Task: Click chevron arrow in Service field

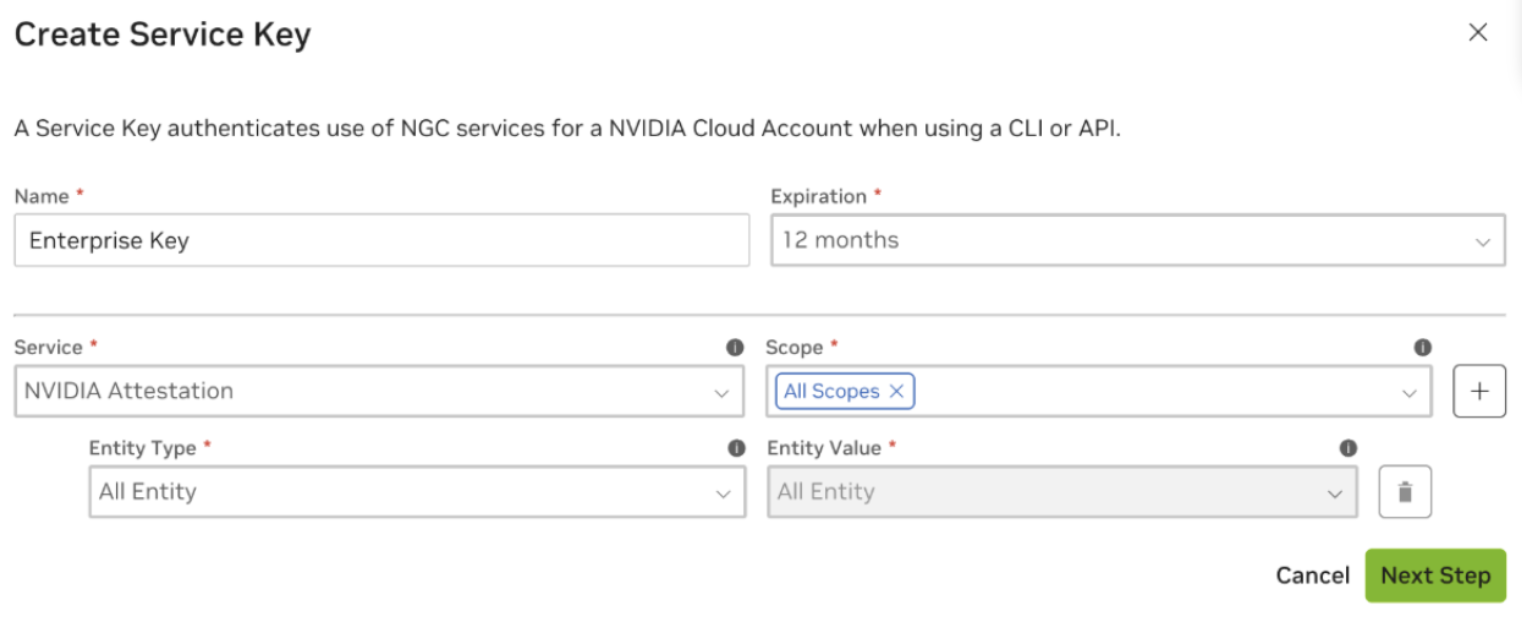Action: tap(721, 393)
